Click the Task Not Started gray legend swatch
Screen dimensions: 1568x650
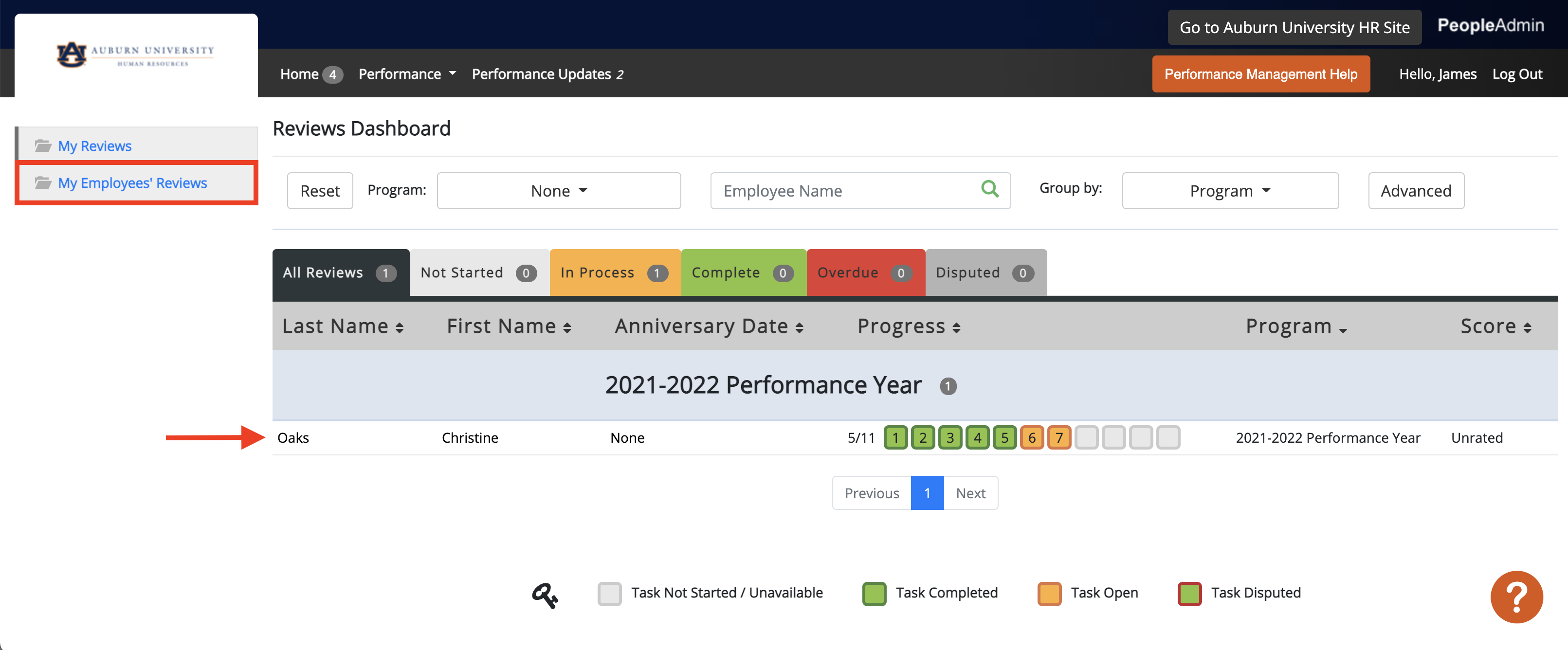tap(609, 594)
